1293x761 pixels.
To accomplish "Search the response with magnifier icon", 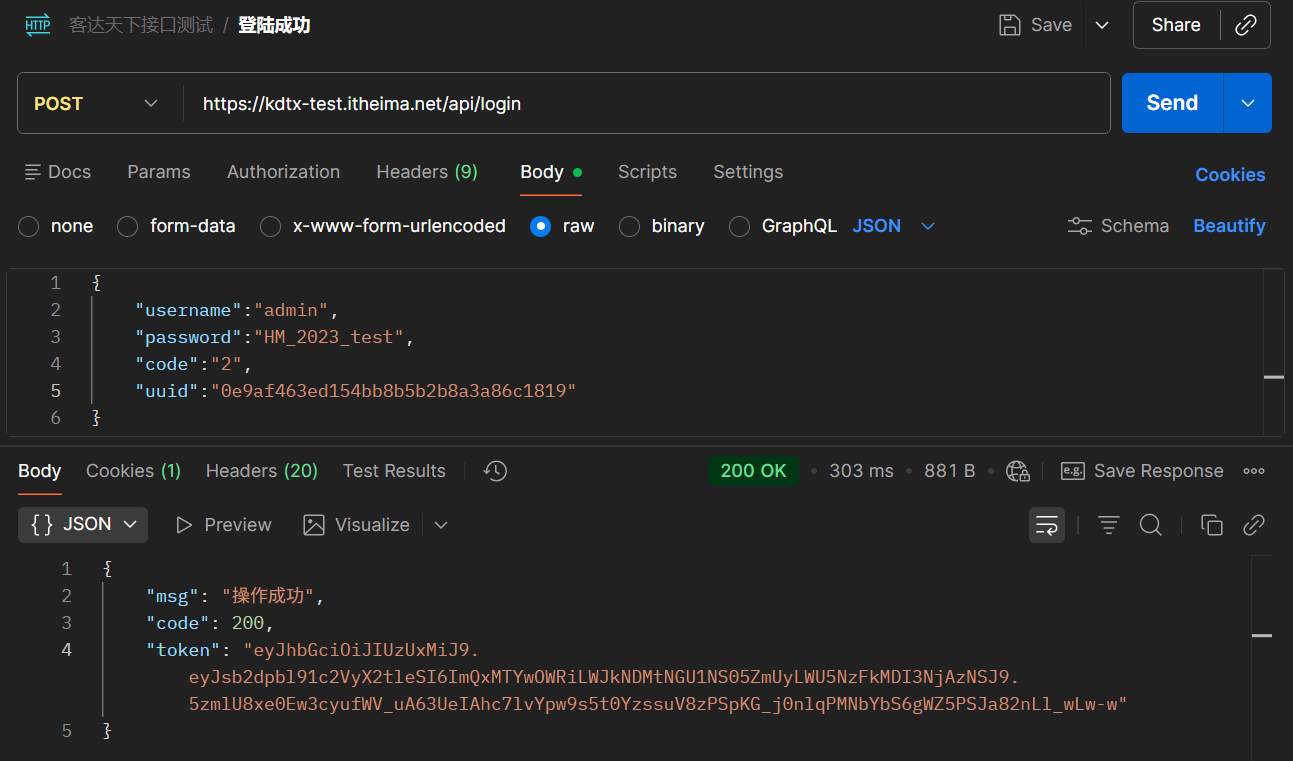I will pyautogui.click(x=1151, y=525).
